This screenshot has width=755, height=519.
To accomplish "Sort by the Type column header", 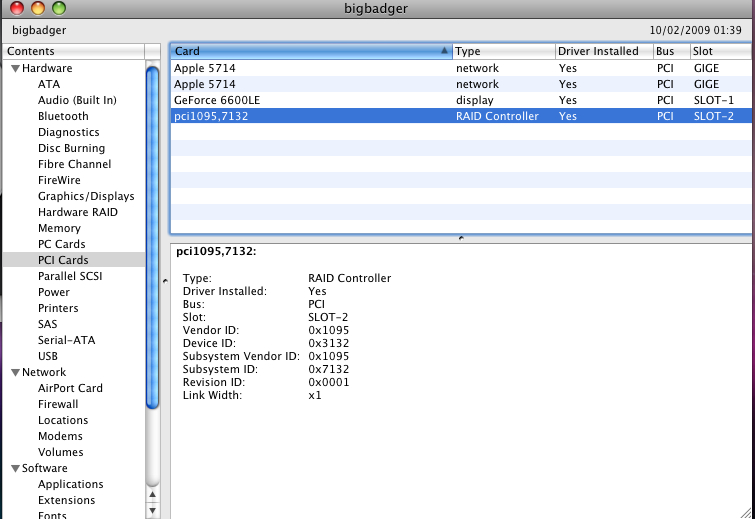I will (x=504, y=51).
